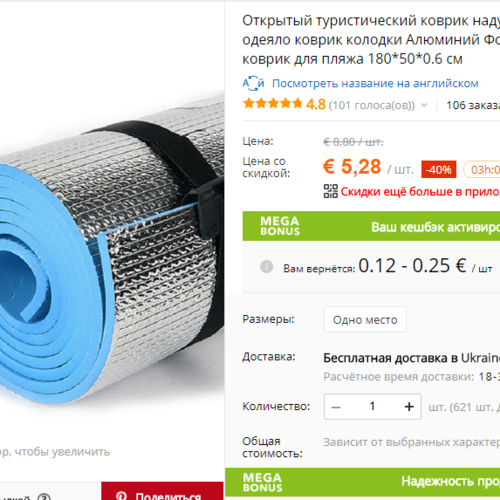Click the 106 orders count text
The width and height of the screenshot is (500, 500).
(473, 105)
